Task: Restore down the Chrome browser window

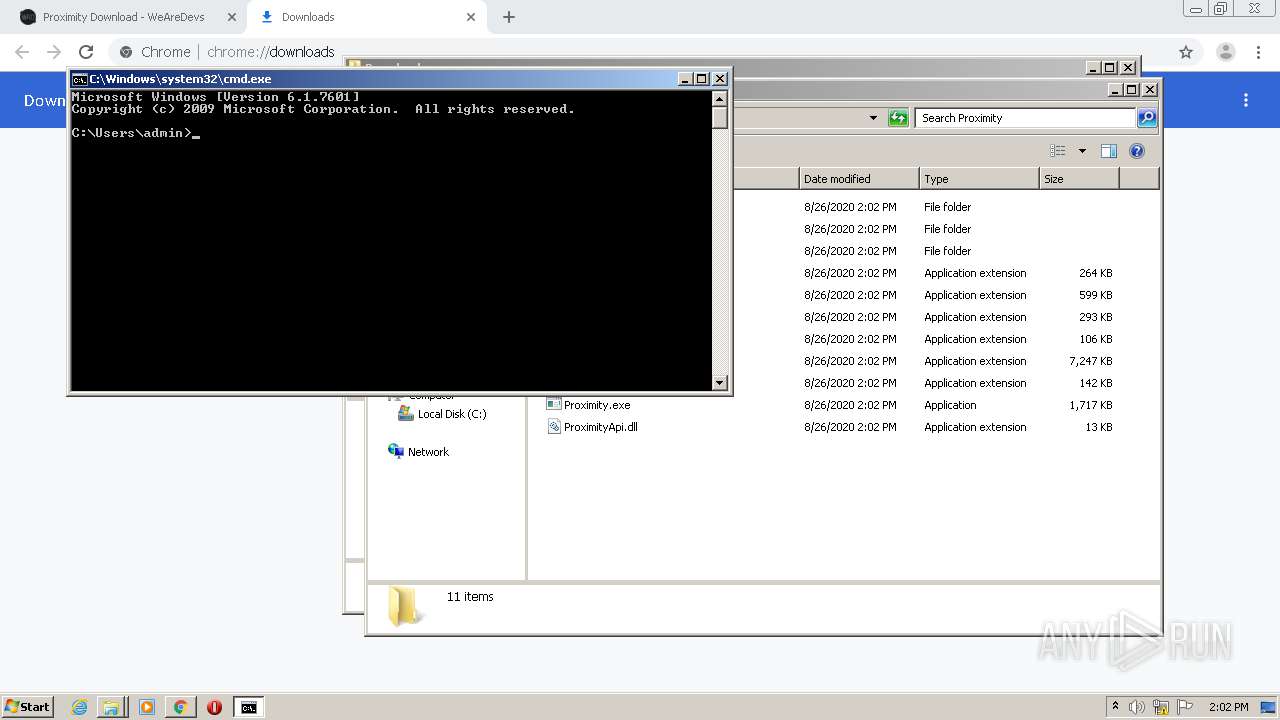Action: click(x=1220, y=8)
